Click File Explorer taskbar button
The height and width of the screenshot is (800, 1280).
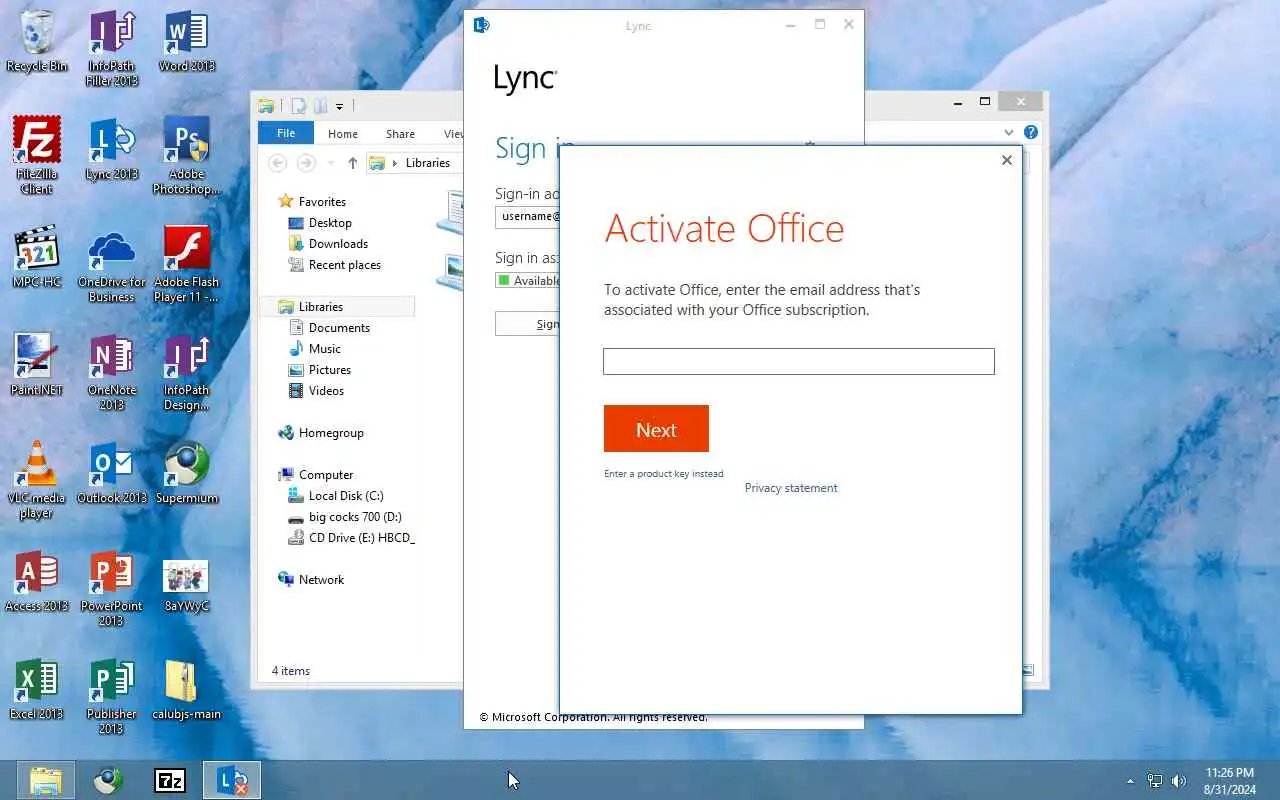(x=45, y=780)
